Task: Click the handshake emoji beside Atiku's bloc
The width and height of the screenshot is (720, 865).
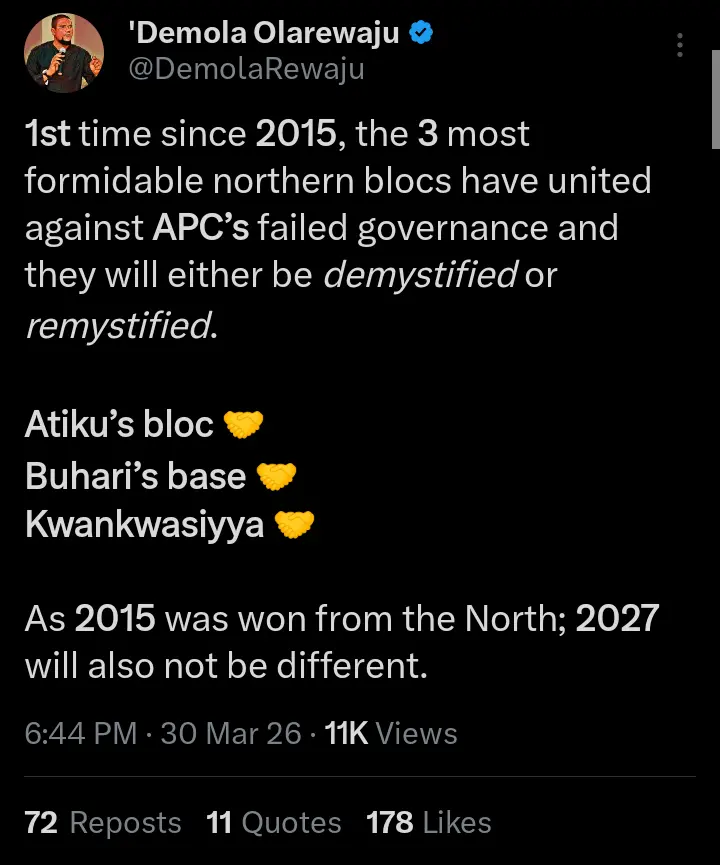Action: coord(242,425)
